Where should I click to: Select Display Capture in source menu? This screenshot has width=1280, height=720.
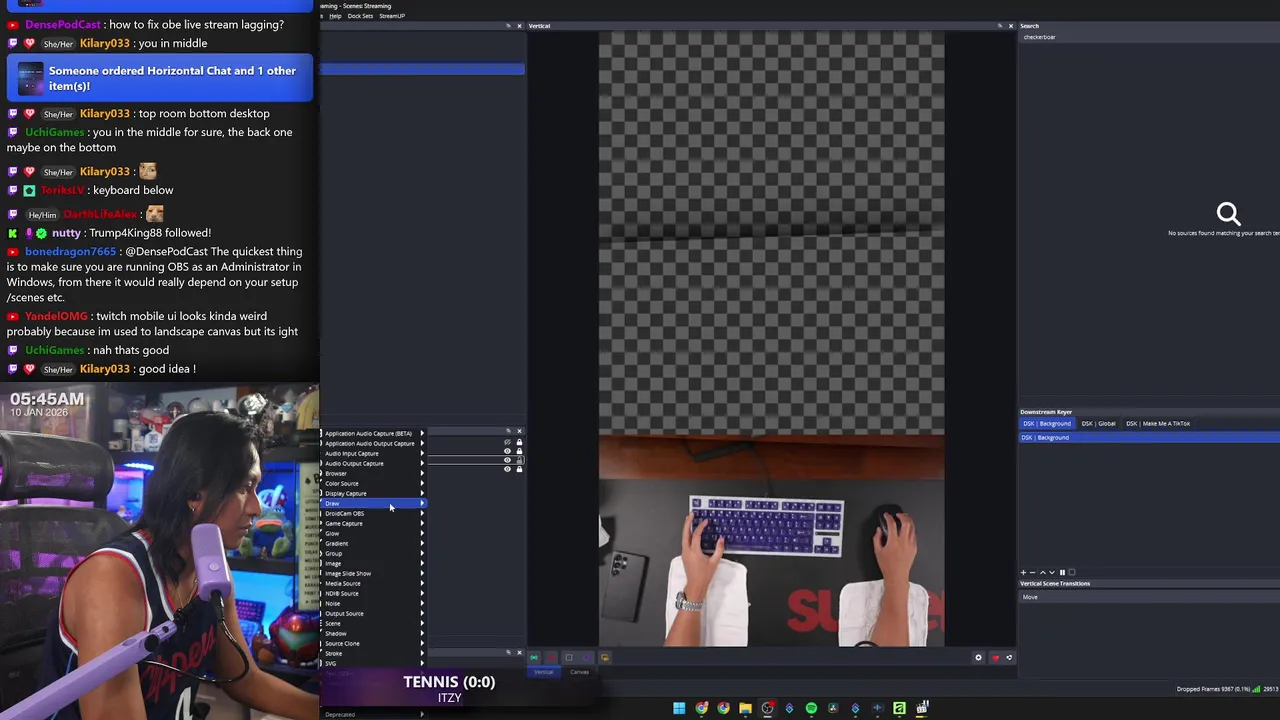tap(372, 493)
